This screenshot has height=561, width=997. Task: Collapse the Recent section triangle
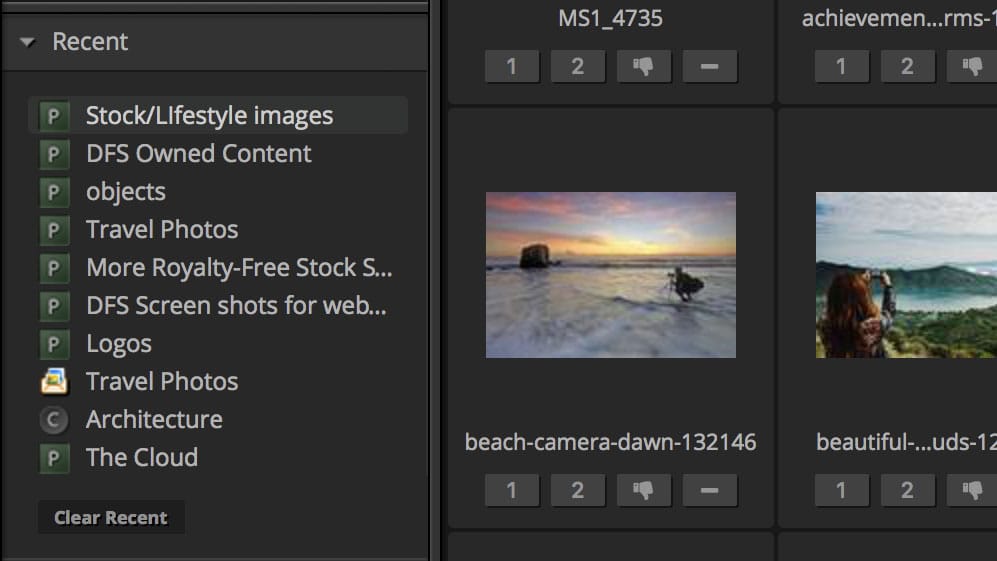(28, 42)
